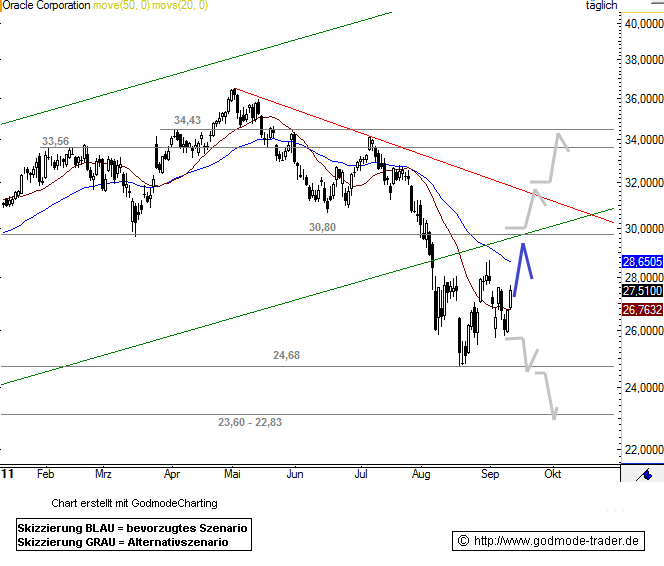Click the Aug month label on time axis
The width and height of the screenshot is (664, 566).
coord(421,474)
